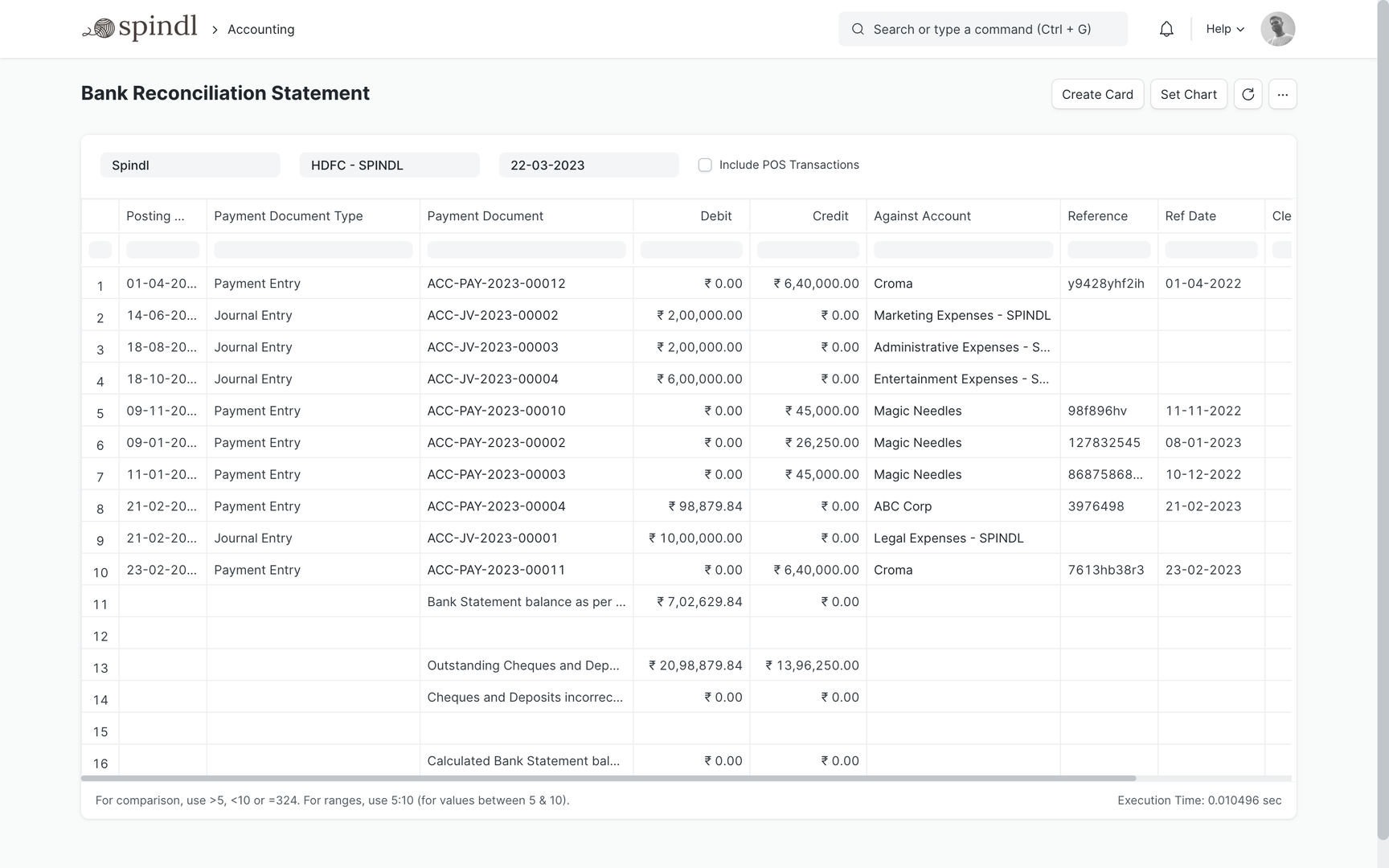Screen dimensions: 1389x868
Task: Click the Reference column header
Action: coord(1108,216)
